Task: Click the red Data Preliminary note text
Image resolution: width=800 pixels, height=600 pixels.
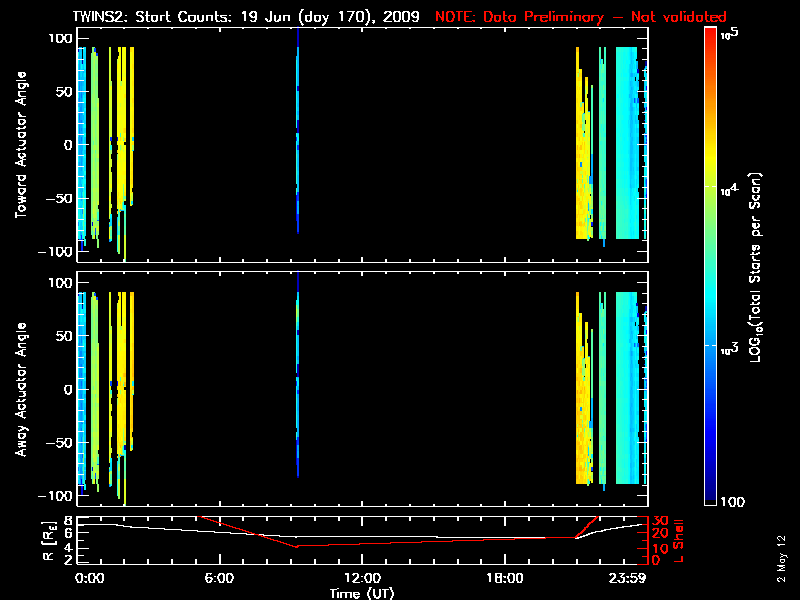Action: (x=581, y=17)
